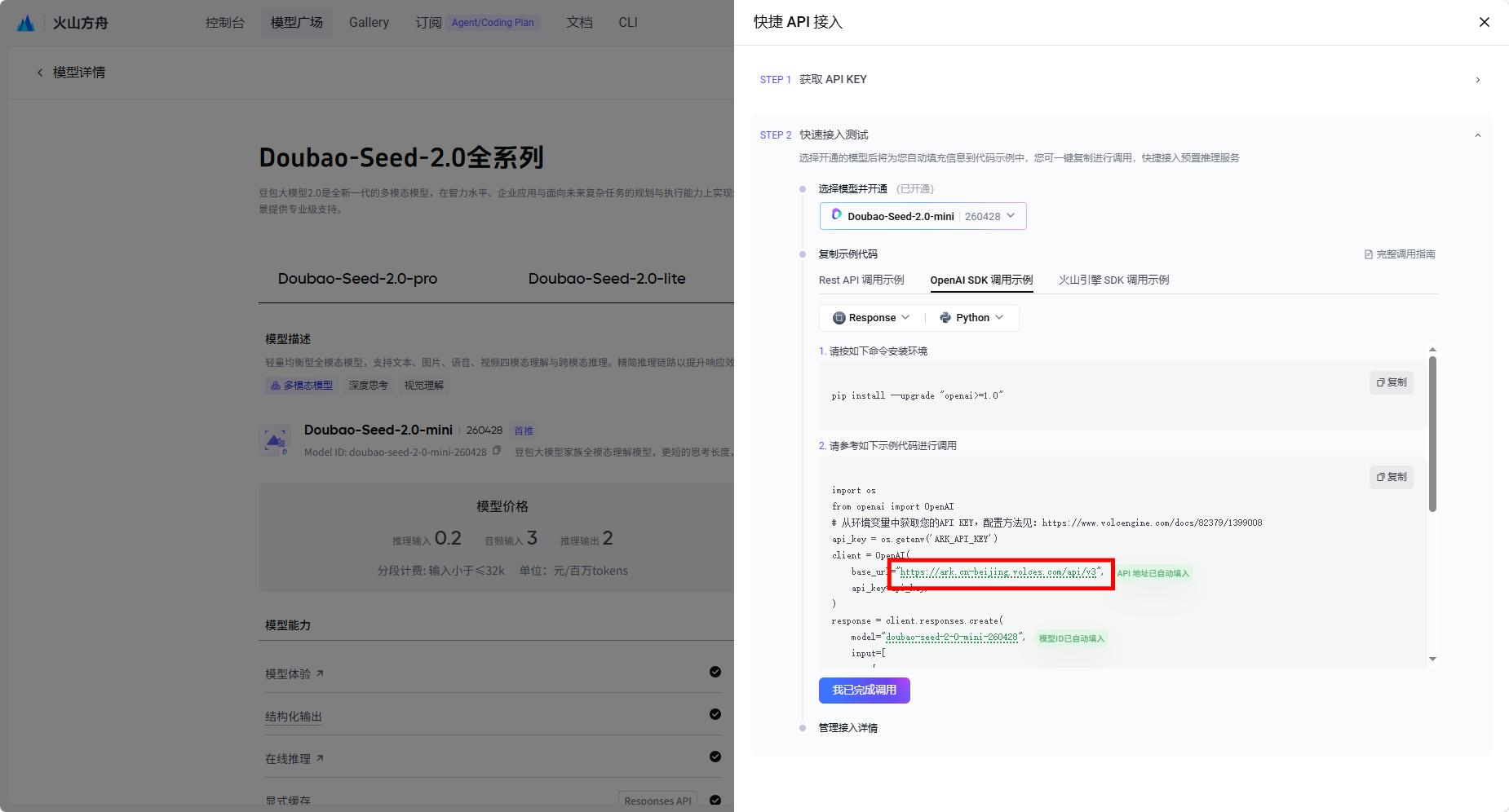
Task: Click the 模型价格 heading
Action: pos(502,506)
